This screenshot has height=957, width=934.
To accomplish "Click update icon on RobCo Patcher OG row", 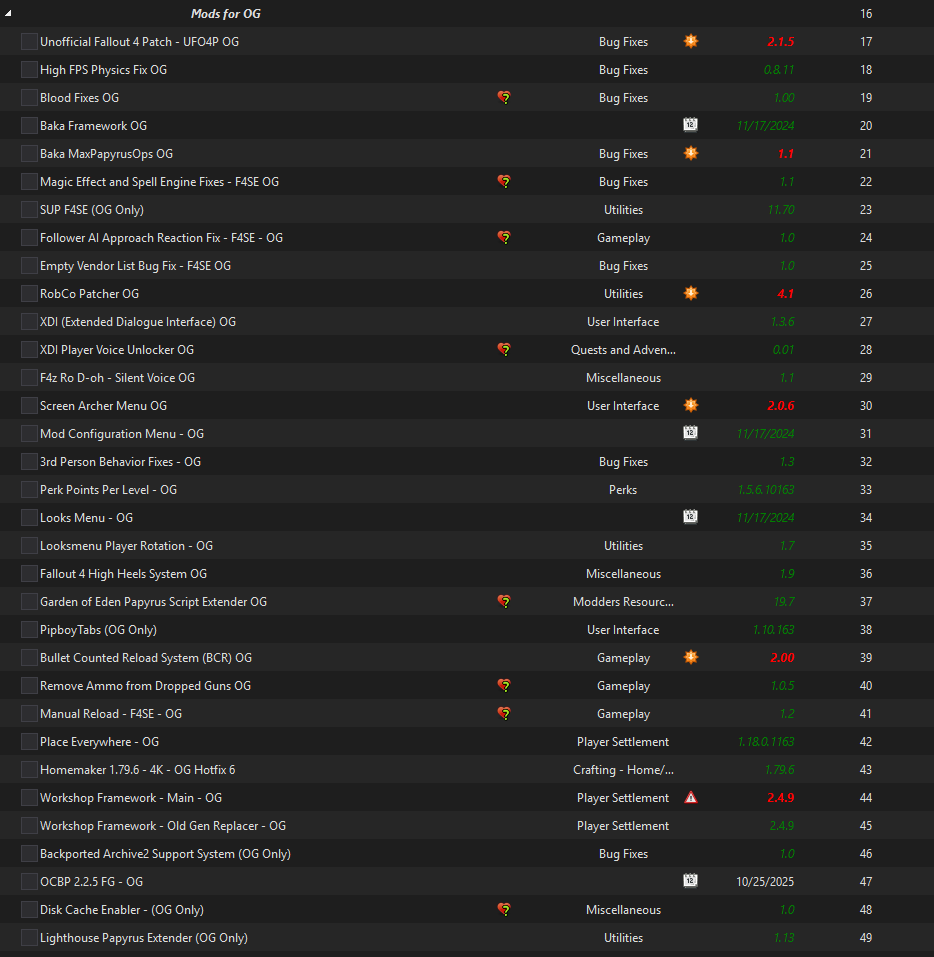I will [x=690, y=294].
